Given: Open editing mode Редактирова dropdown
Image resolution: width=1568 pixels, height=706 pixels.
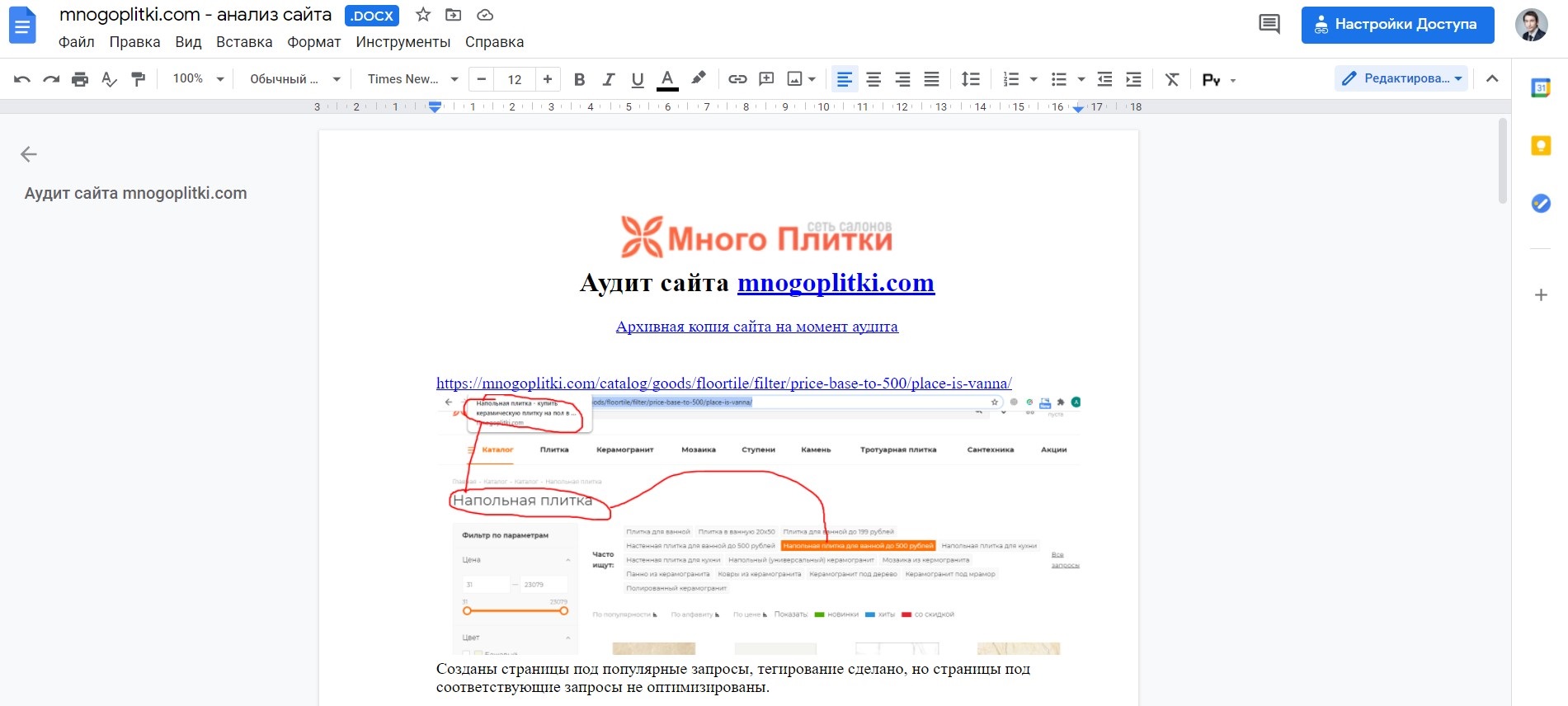Looking at the screenshot, I should click(x=1401, y=78).
